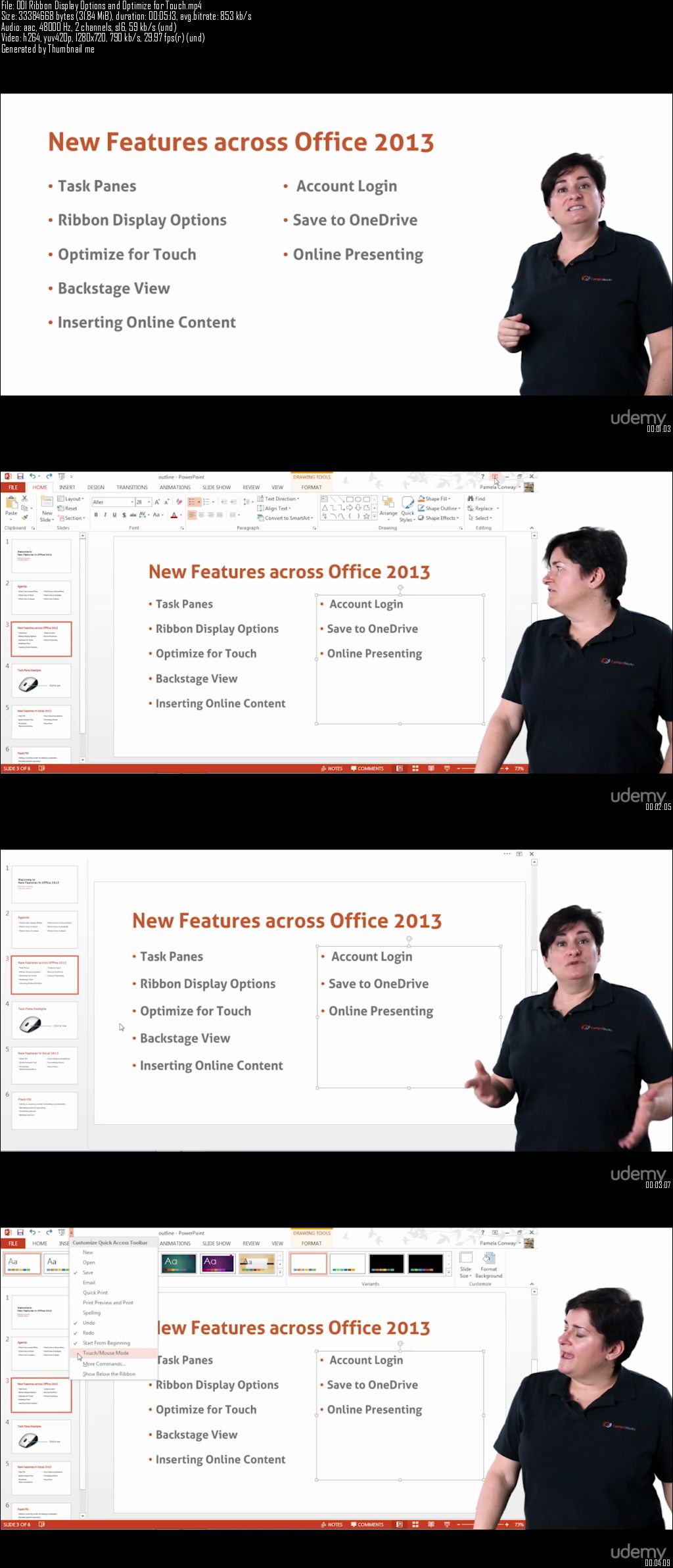
Task: Open Select dropdown in 00:02:05 frame Editing group
Action: tap(480, 518)
